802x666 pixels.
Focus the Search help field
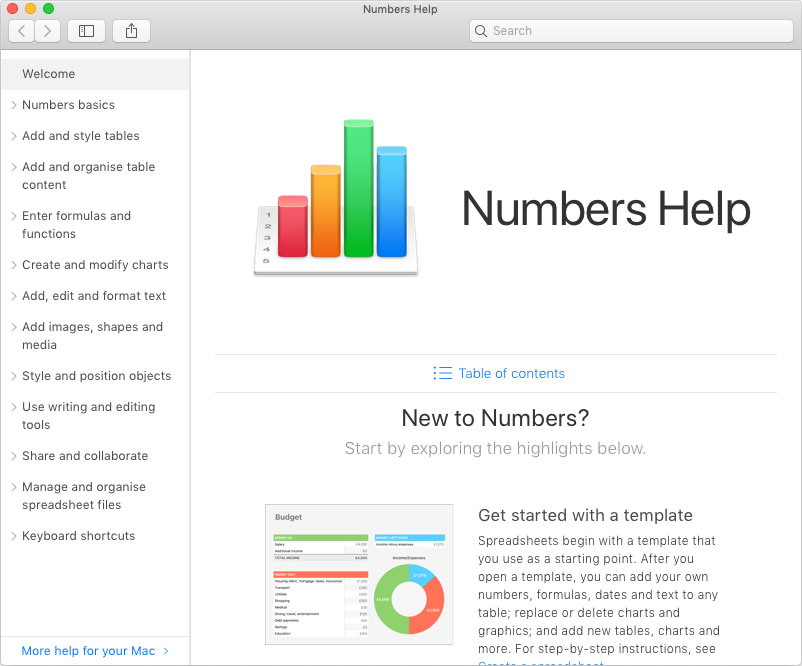(x=631, y=31)
